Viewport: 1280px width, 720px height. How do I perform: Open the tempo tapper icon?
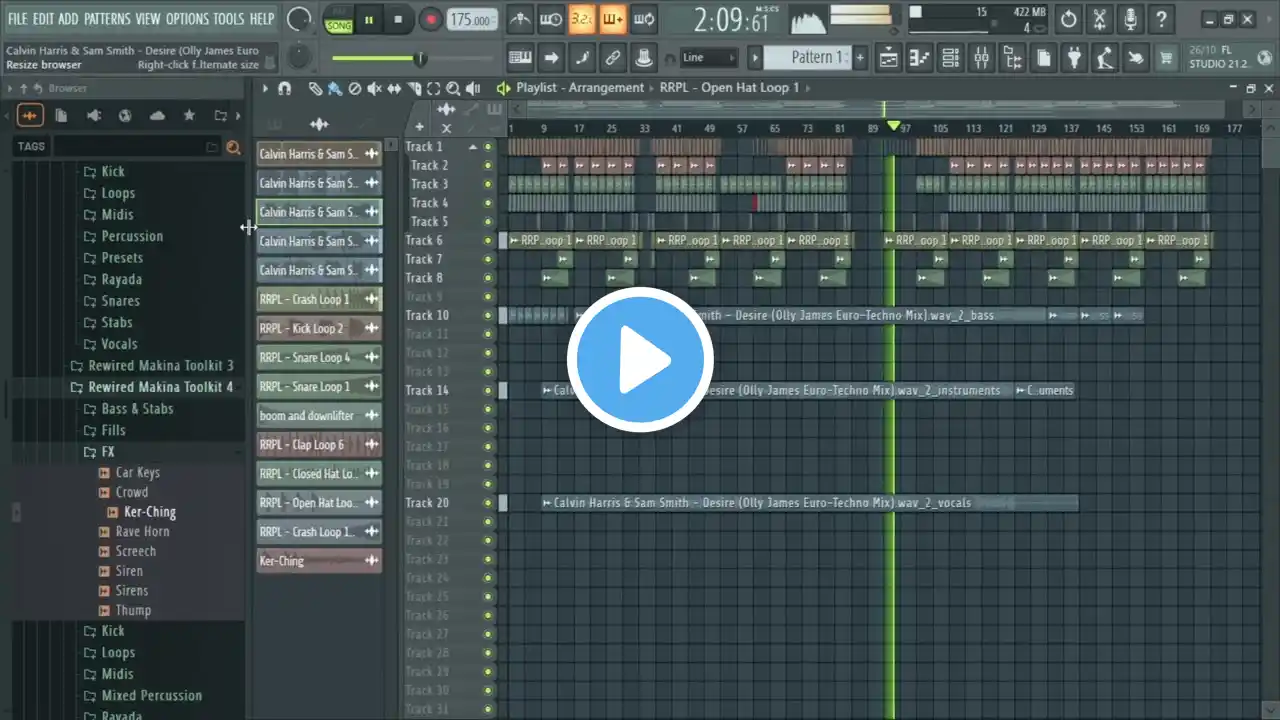coord(1105,58)
